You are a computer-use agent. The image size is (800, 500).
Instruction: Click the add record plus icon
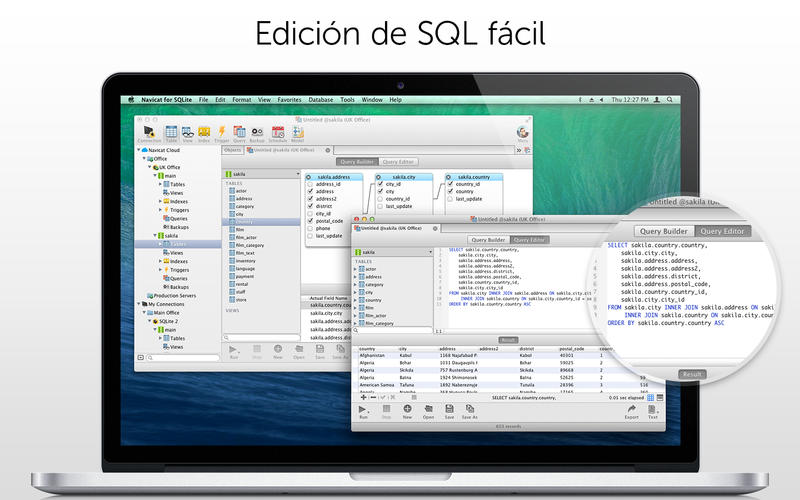[363, 397]
